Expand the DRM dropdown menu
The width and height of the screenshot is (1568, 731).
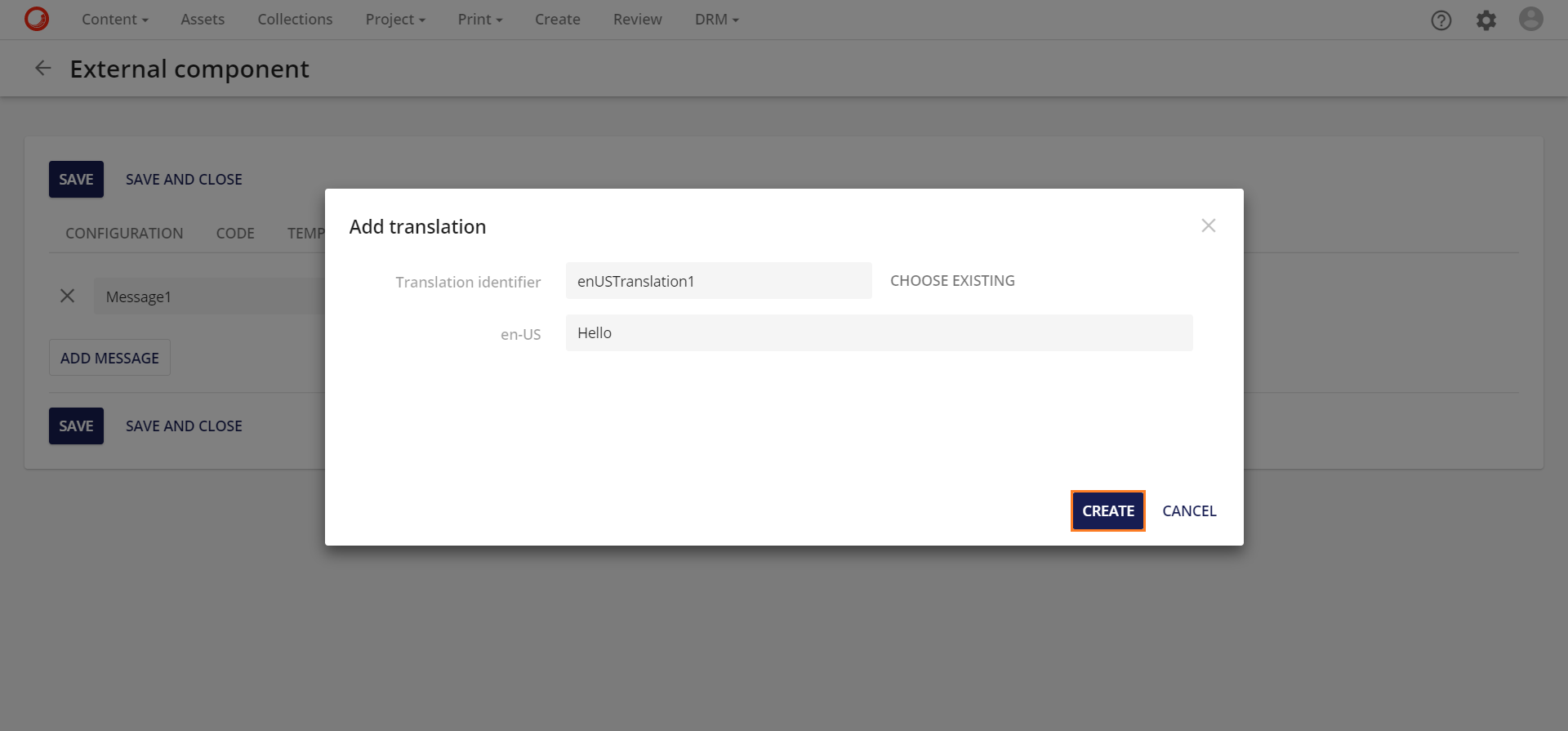click(x=717, y=20)
